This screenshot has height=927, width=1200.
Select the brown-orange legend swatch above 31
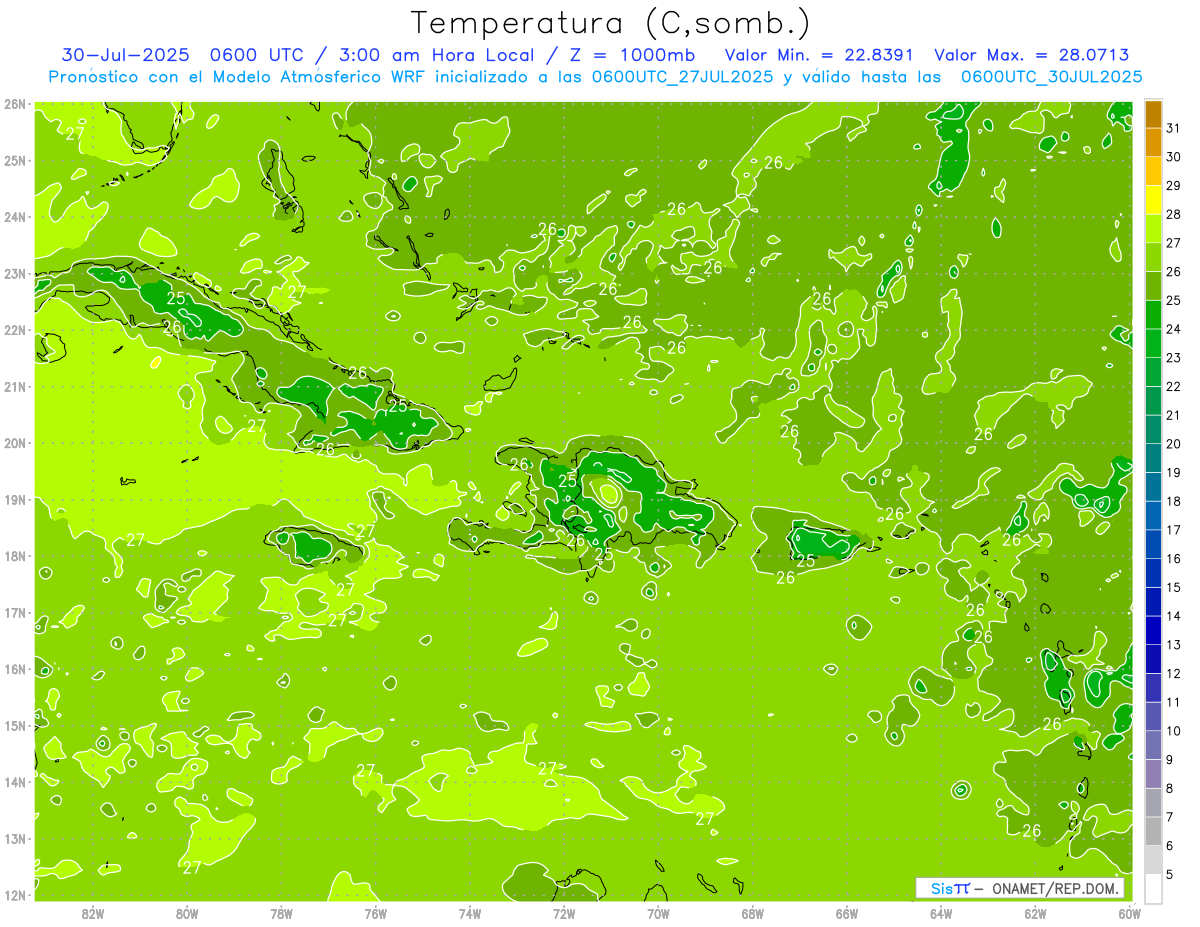[x=1153, y=114]
